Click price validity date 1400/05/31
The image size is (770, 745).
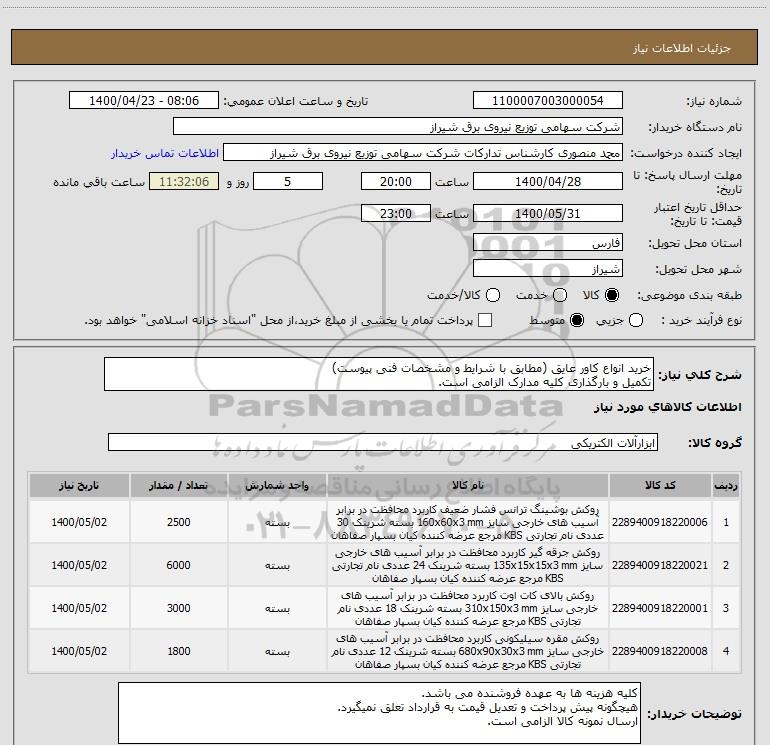coord(548,213)
